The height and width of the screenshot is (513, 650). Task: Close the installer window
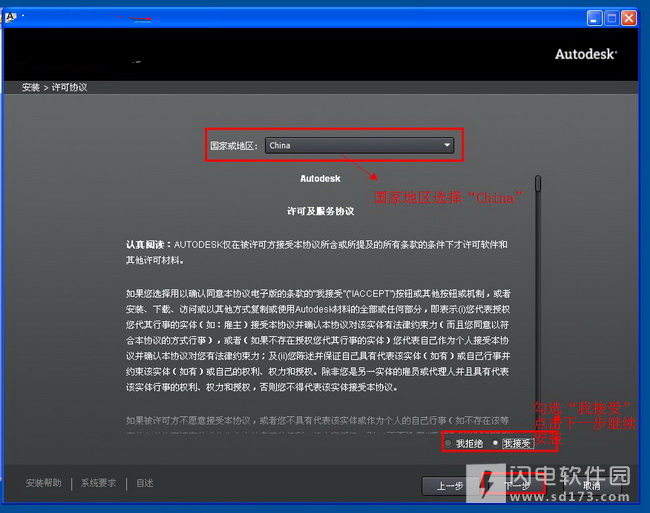[x=629, y=18]
